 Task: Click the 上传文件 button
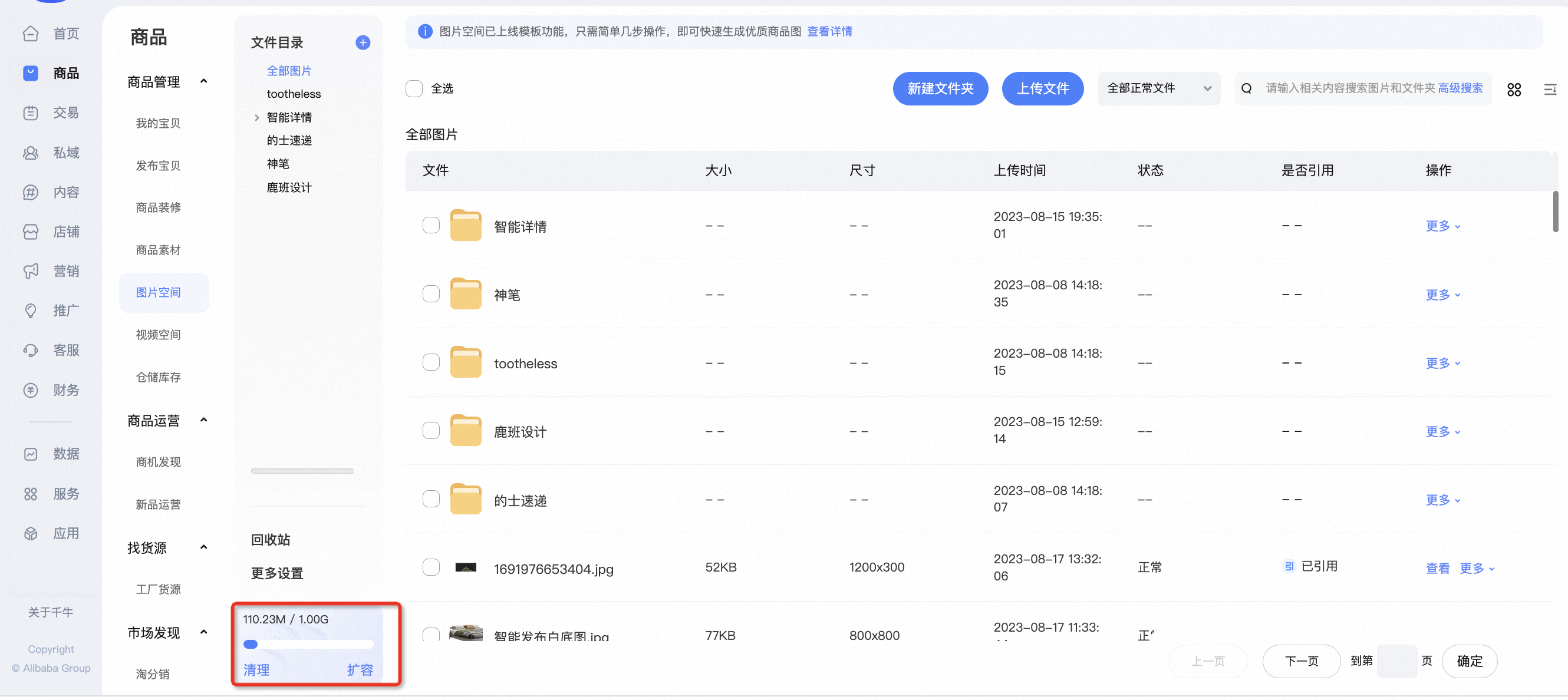click(1043, 89)
